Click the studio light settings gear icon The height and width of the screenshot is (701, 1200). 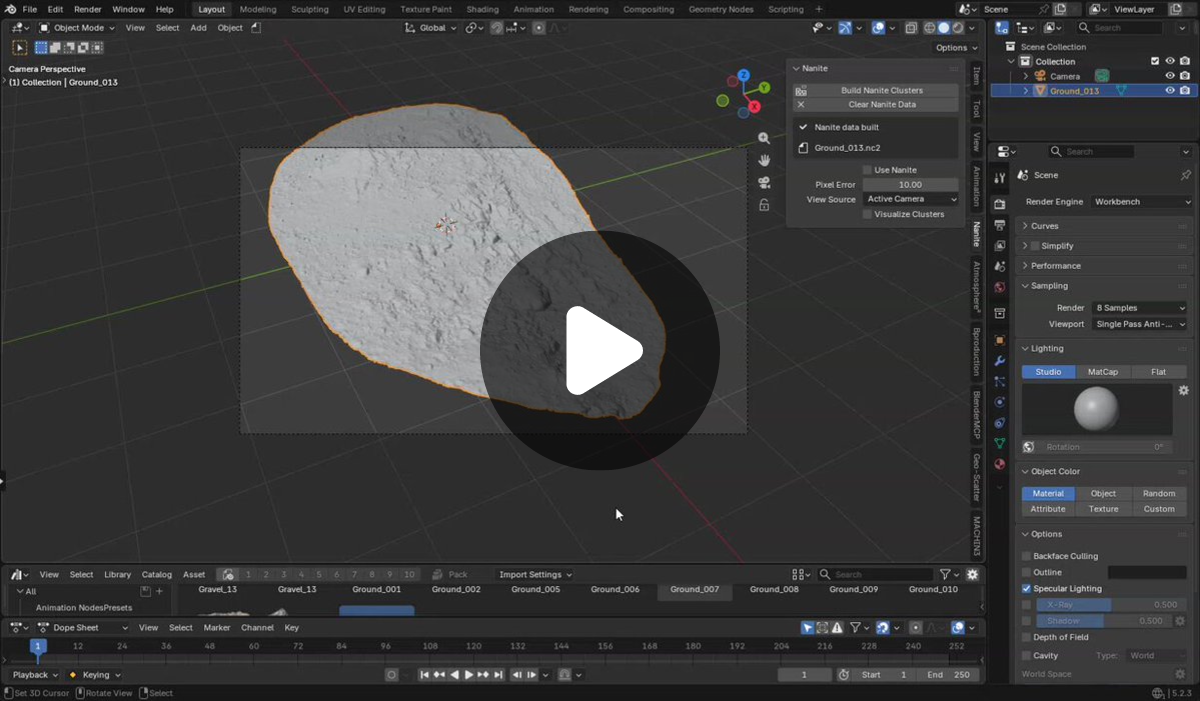(1183, 390)
